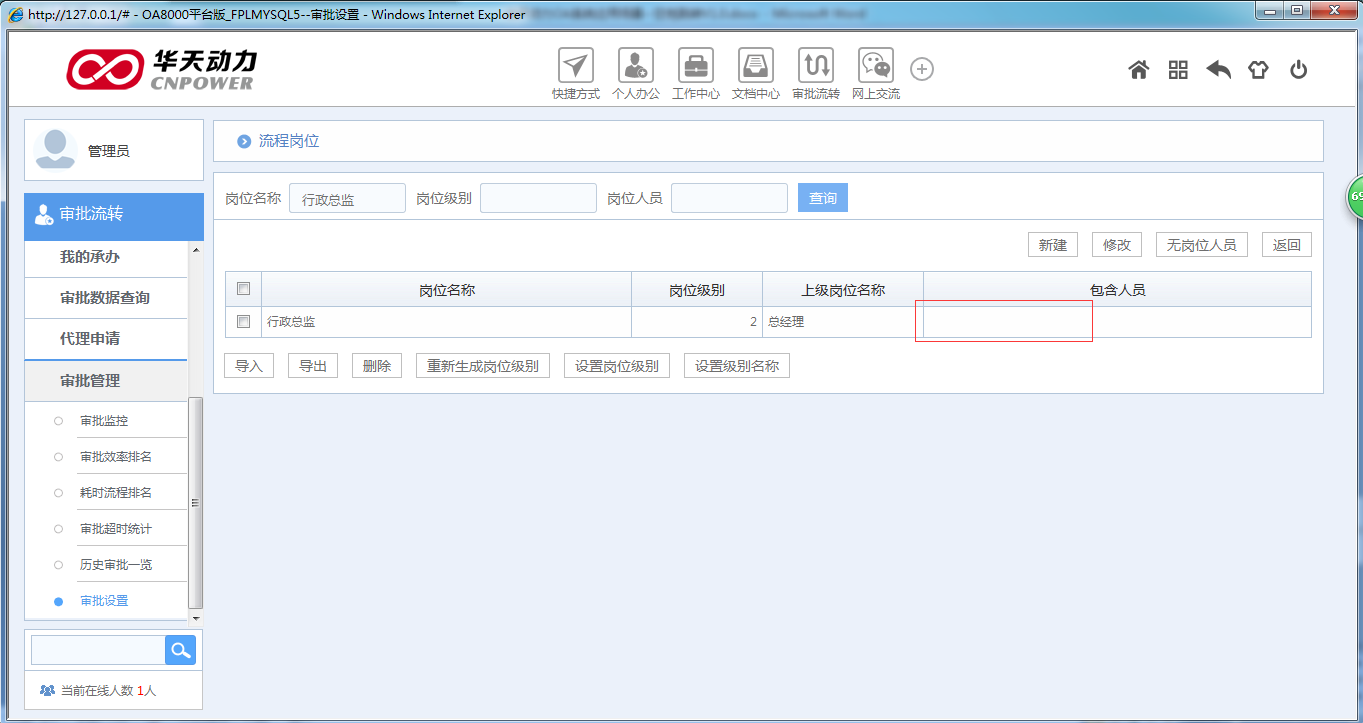The height and width of the screenshot is (723, 1363).
Task: Select 历史审批一览 in sidebar menu
Action: (x=116, y=565)
